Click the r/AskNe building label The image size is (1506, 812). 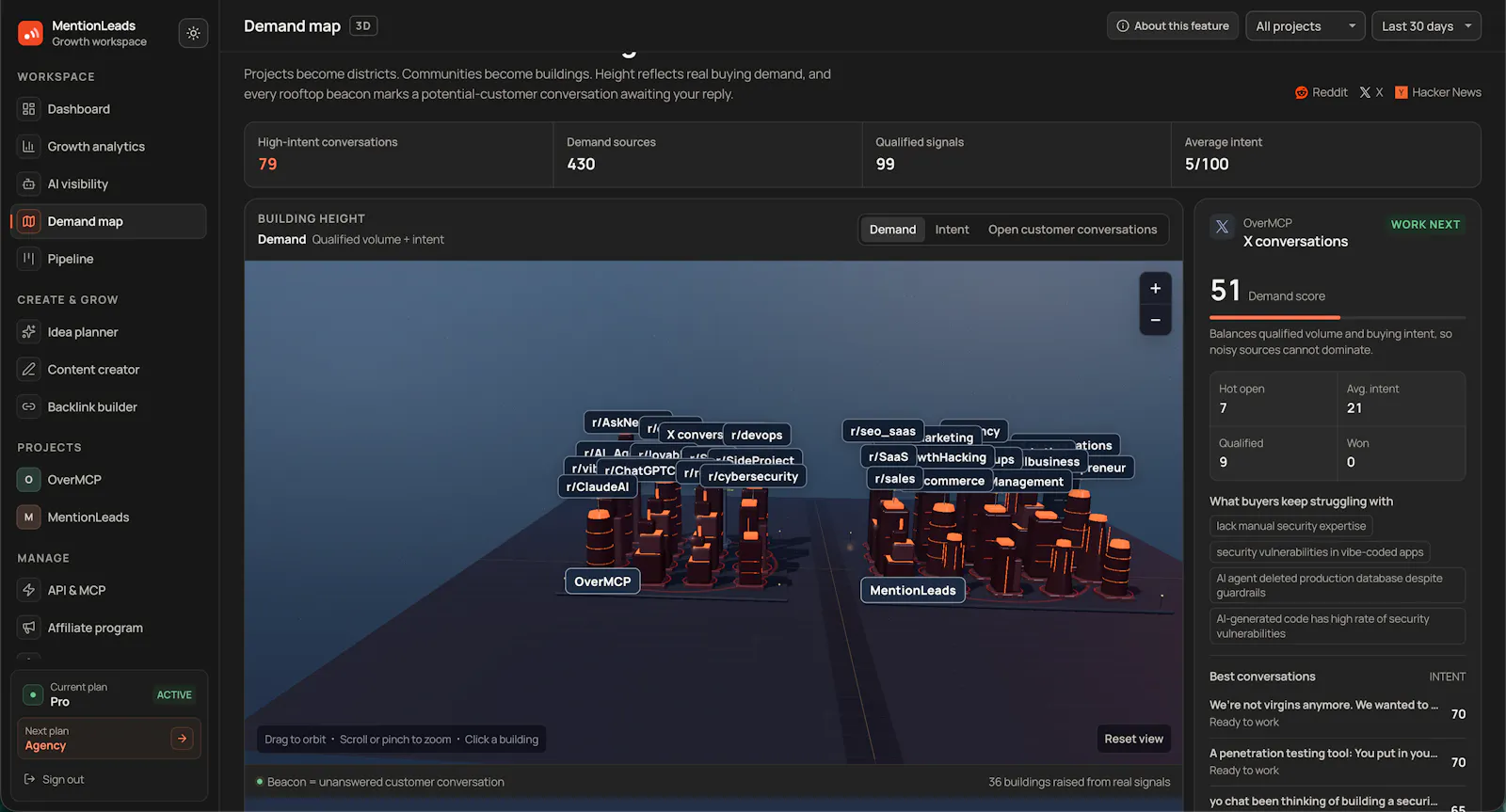614,422
